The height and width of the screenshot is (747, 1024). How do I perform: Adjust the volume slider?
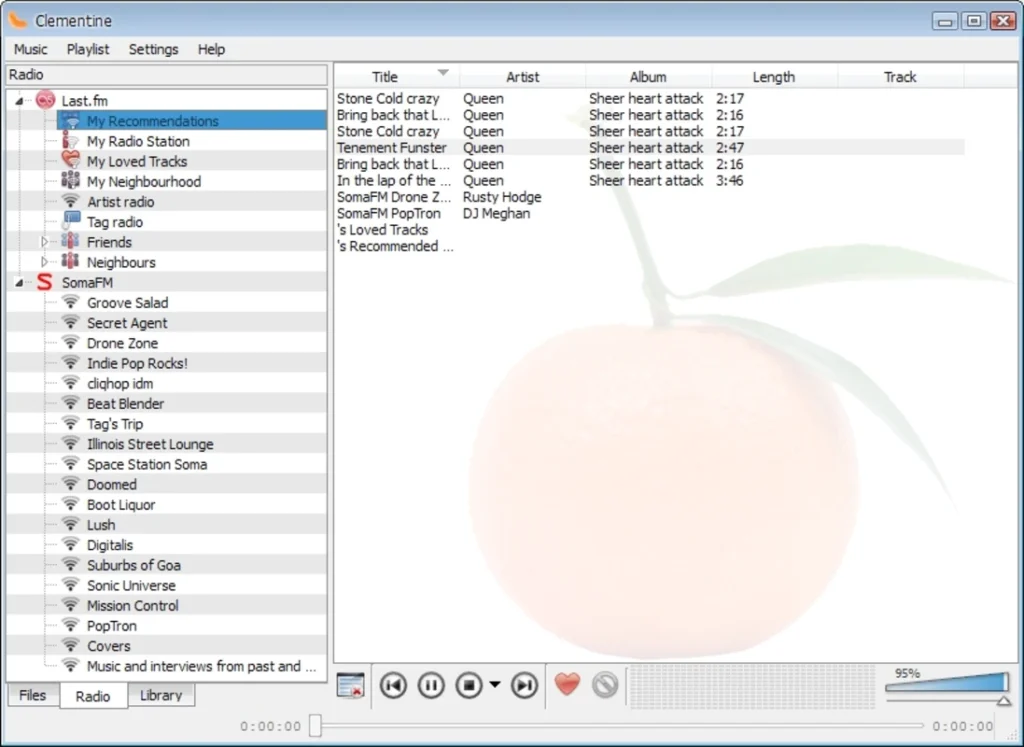(x=946, y=683)
